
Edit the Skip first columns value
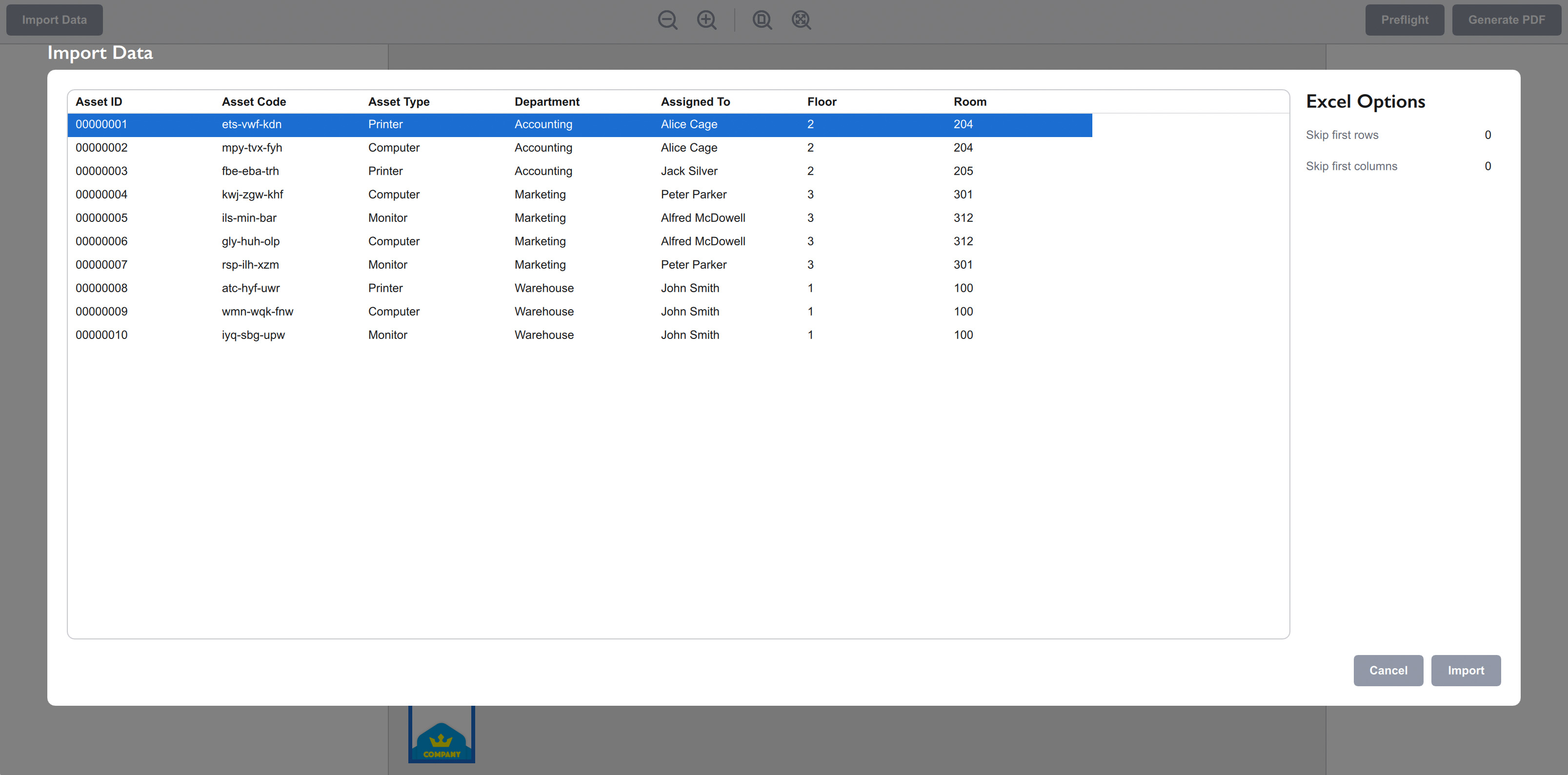(1488, 165)
